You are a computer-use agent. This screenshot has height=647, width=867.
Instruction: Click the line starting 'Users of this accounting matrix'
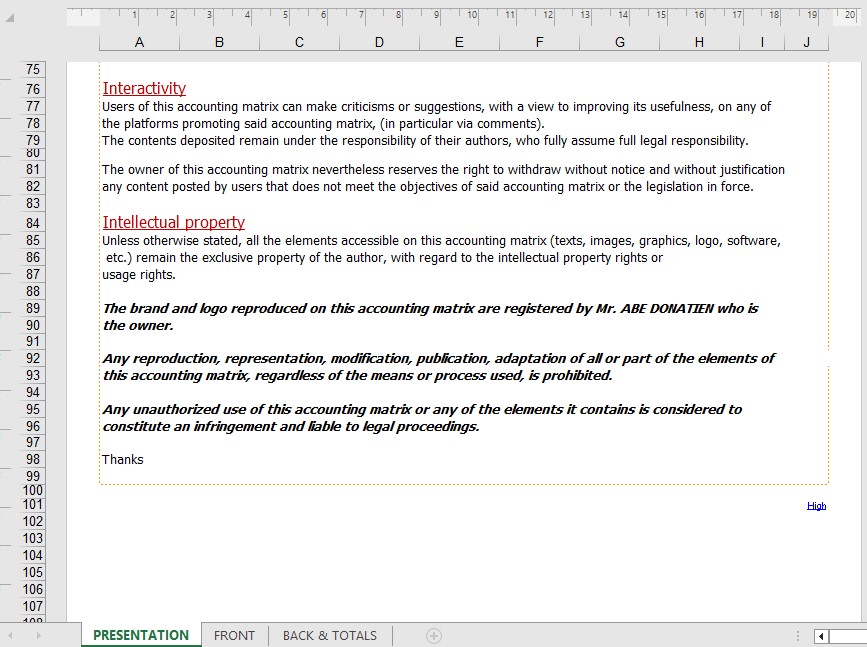pyautogui.click(x=436, y=107)
